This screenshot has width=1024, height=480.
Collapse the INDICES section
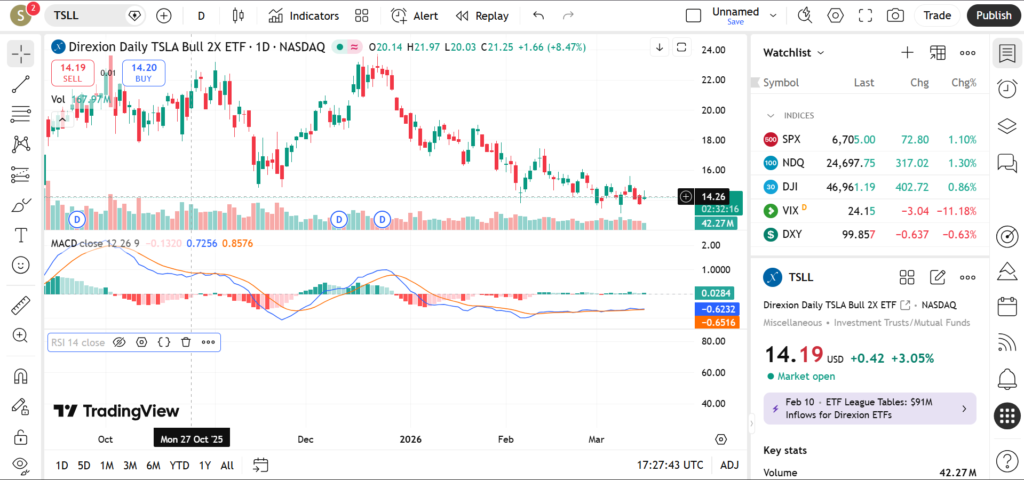point(771,116)
